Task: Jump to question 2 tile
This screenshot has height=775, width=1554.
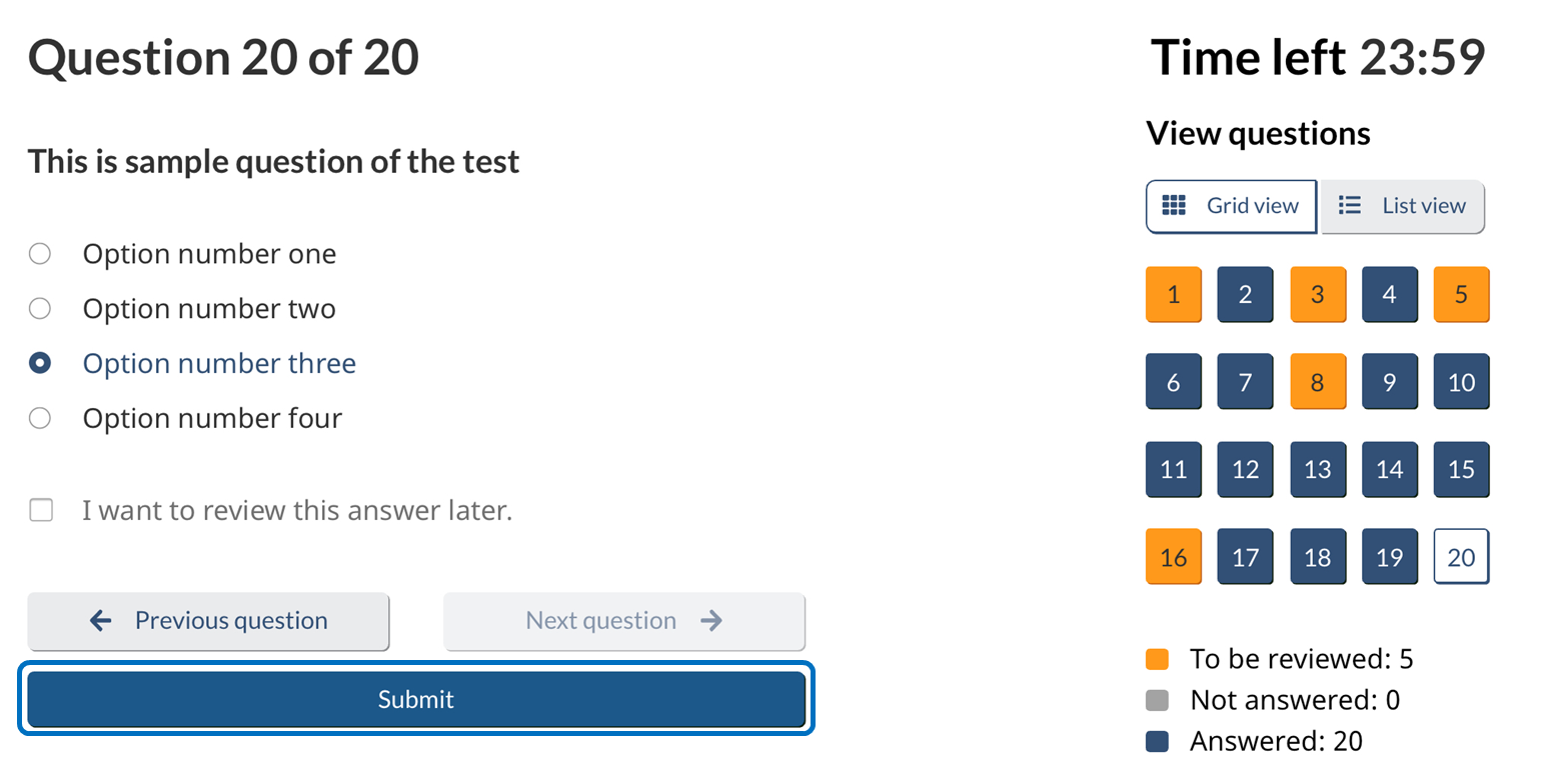Action: click(1245, 295)
